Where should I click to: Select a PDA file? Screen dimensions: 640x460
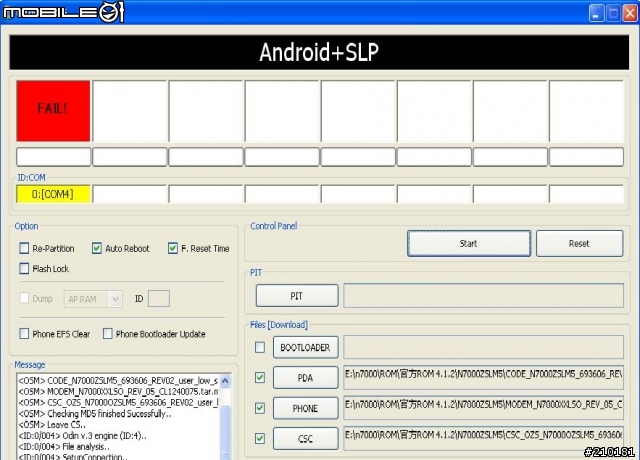click(305, 378)
